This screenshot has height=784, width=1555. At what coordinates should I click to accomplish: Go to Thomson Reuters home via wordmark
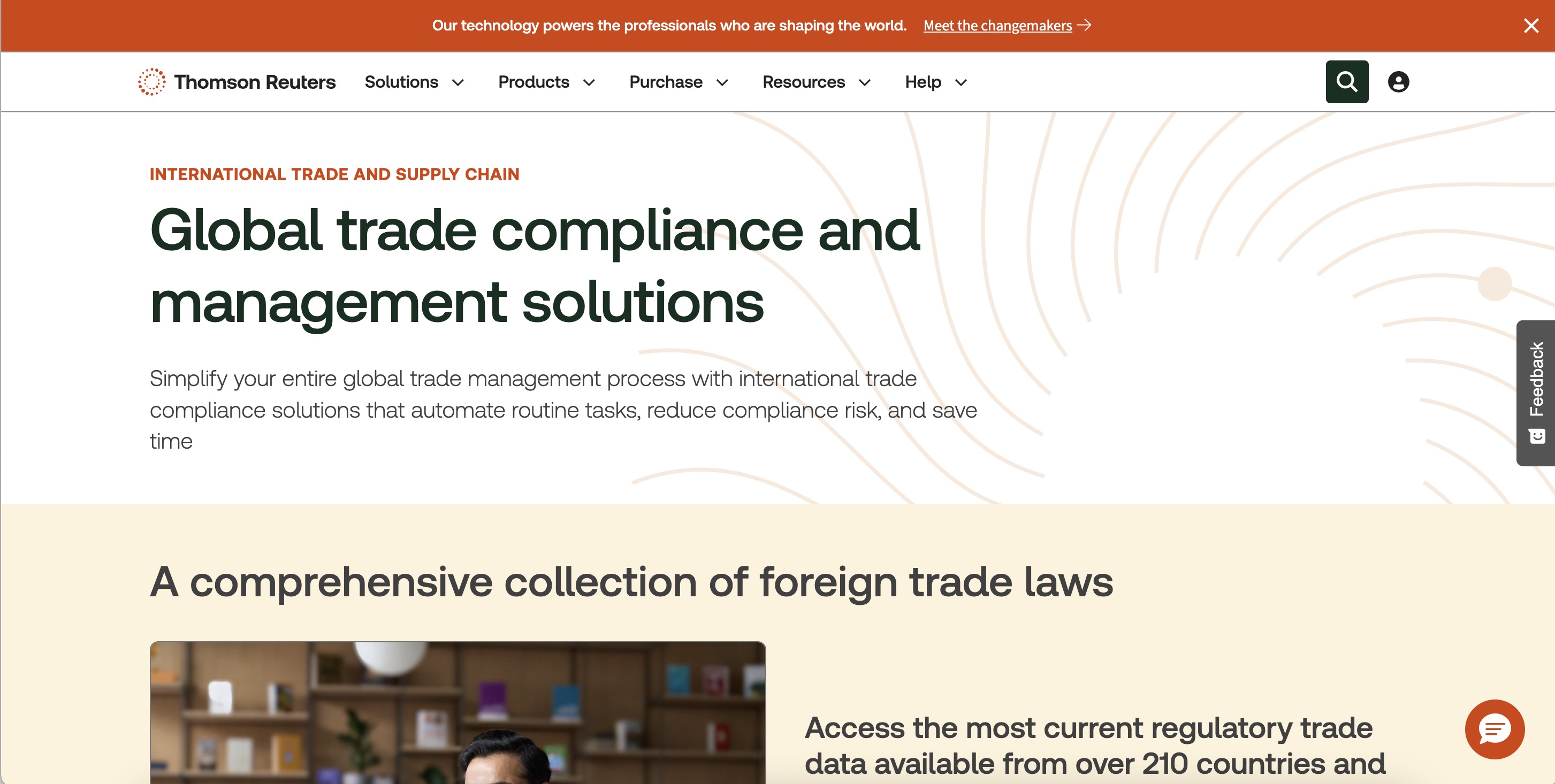point(255,81)
